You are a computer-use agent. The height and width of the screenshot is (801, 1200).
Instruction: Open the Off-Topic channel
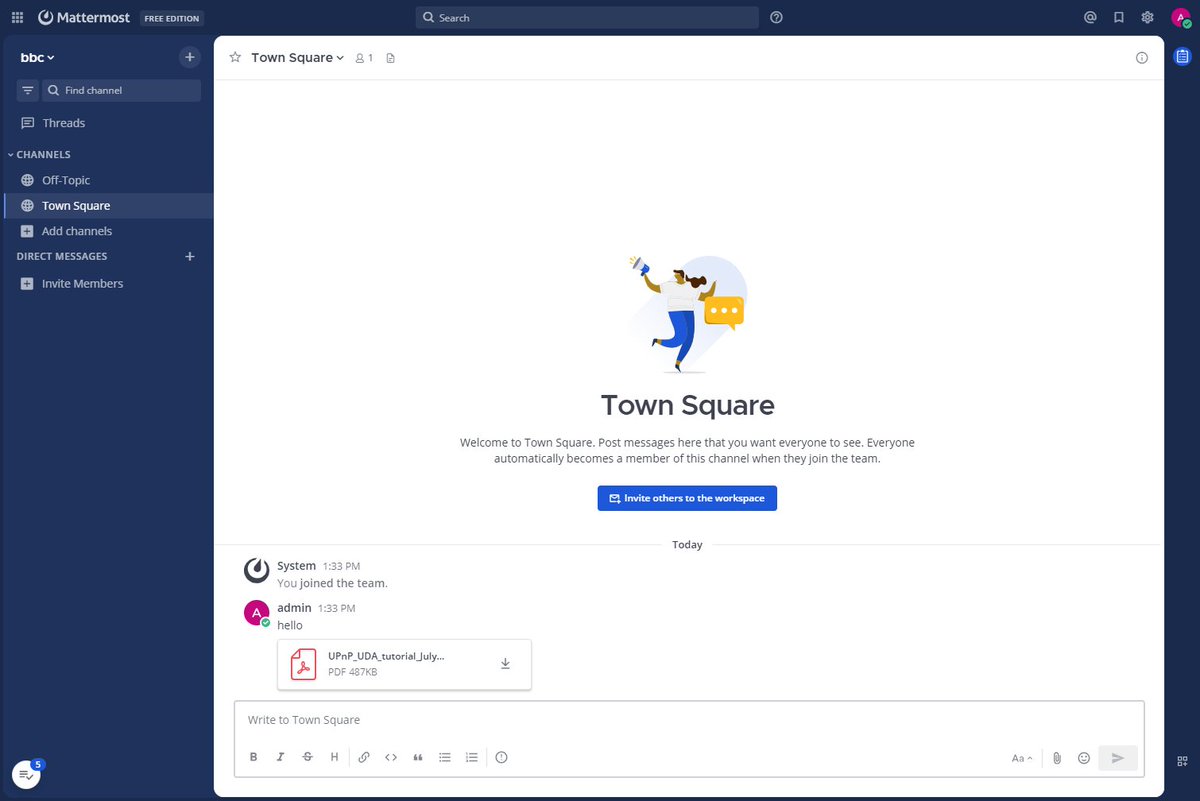(107, 180)
